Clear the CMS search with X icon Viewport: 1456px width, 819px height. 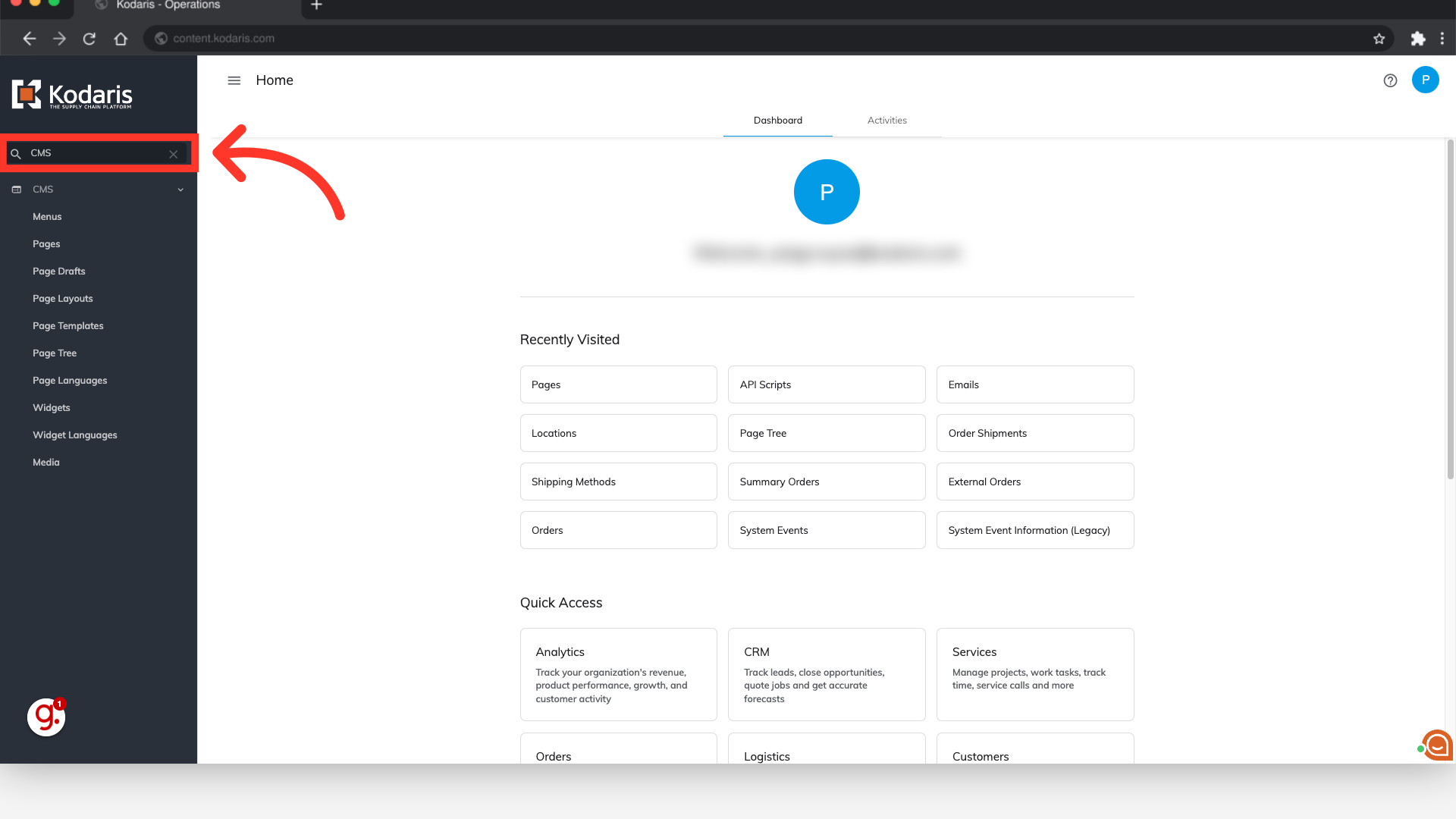click(173, 154)
